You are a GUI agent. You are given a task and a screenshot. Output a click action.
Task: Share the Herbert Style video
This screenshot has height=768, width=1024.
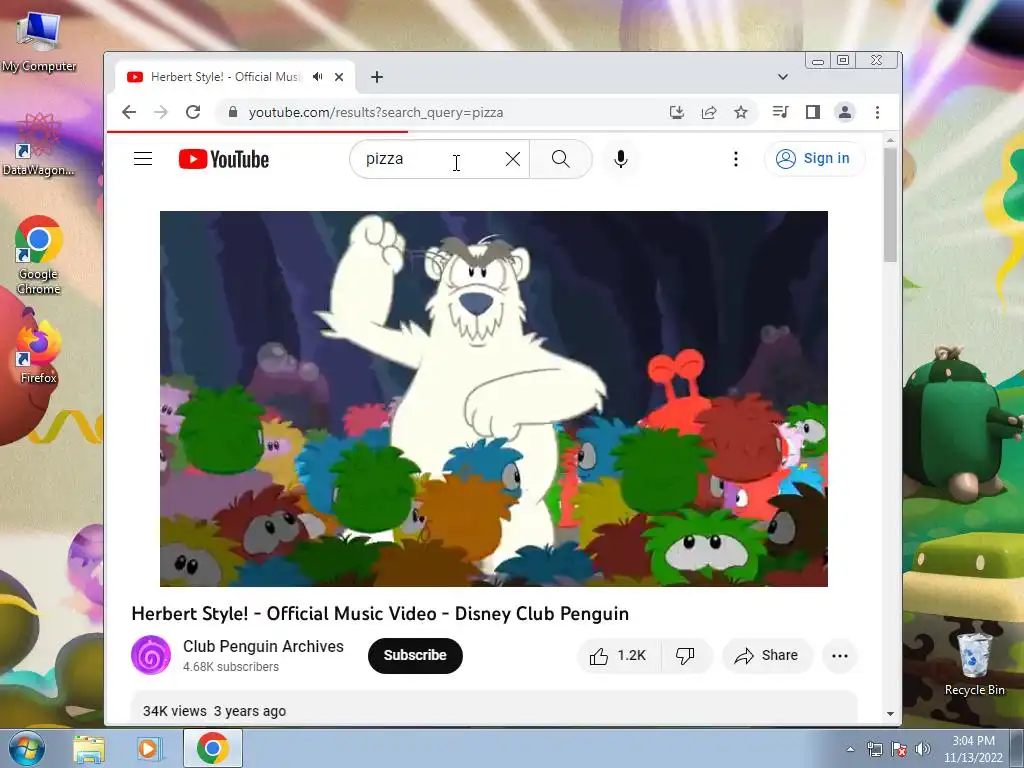767,656
